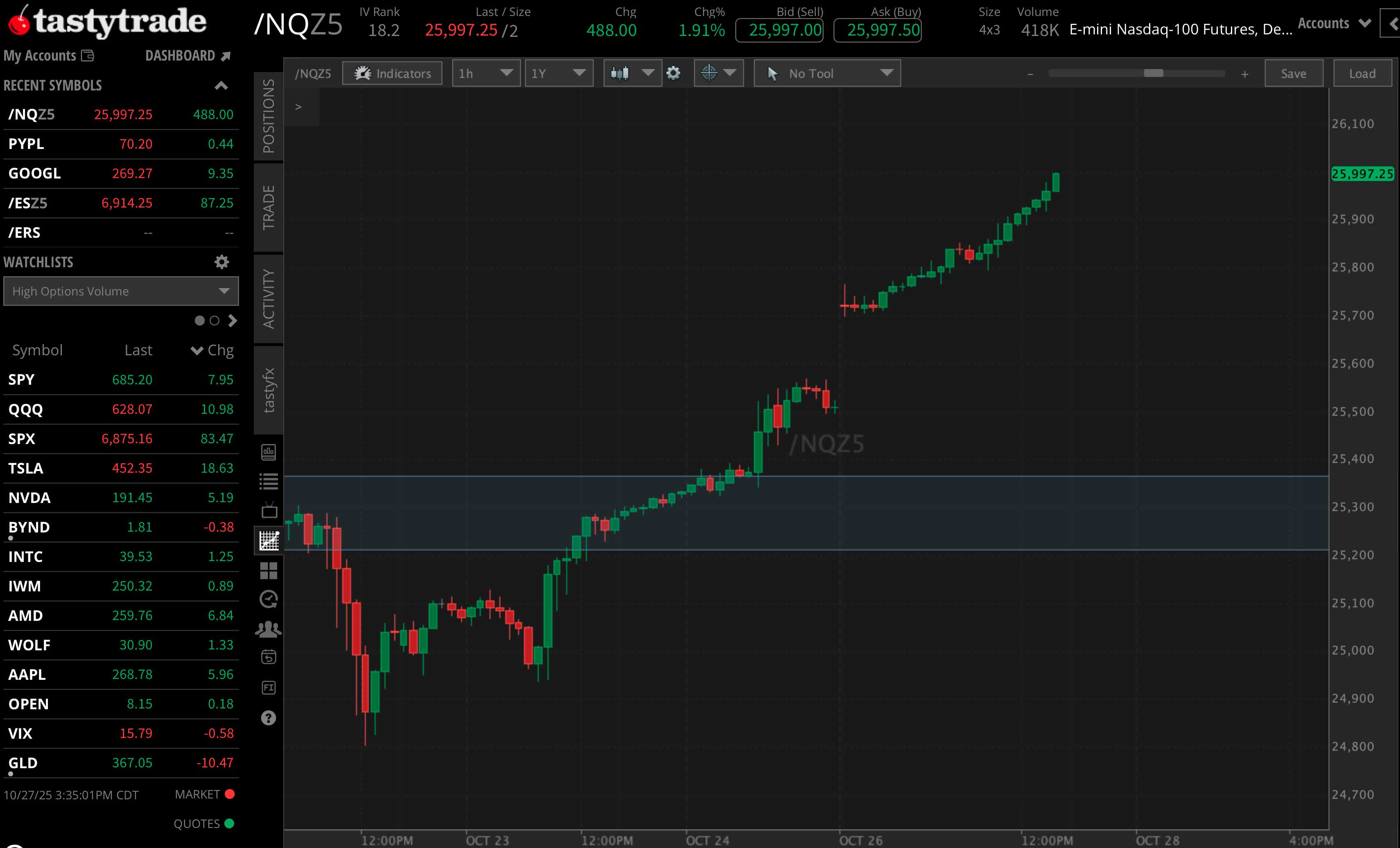Select the first watchlist page dot
The width and height of the screenshot is (1400, 848).
(199, 321)
